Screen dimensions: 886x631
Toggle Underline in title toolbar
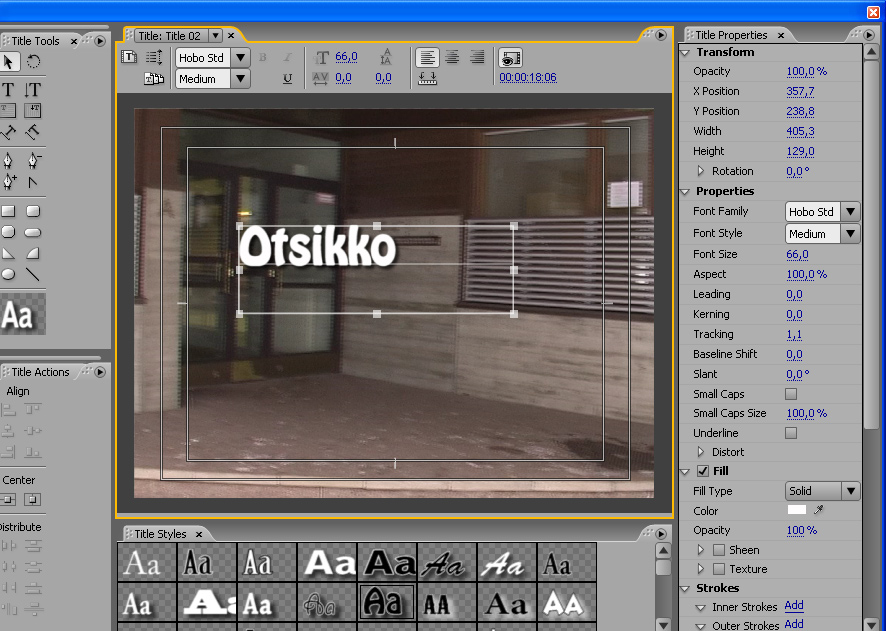click(288, 79)
